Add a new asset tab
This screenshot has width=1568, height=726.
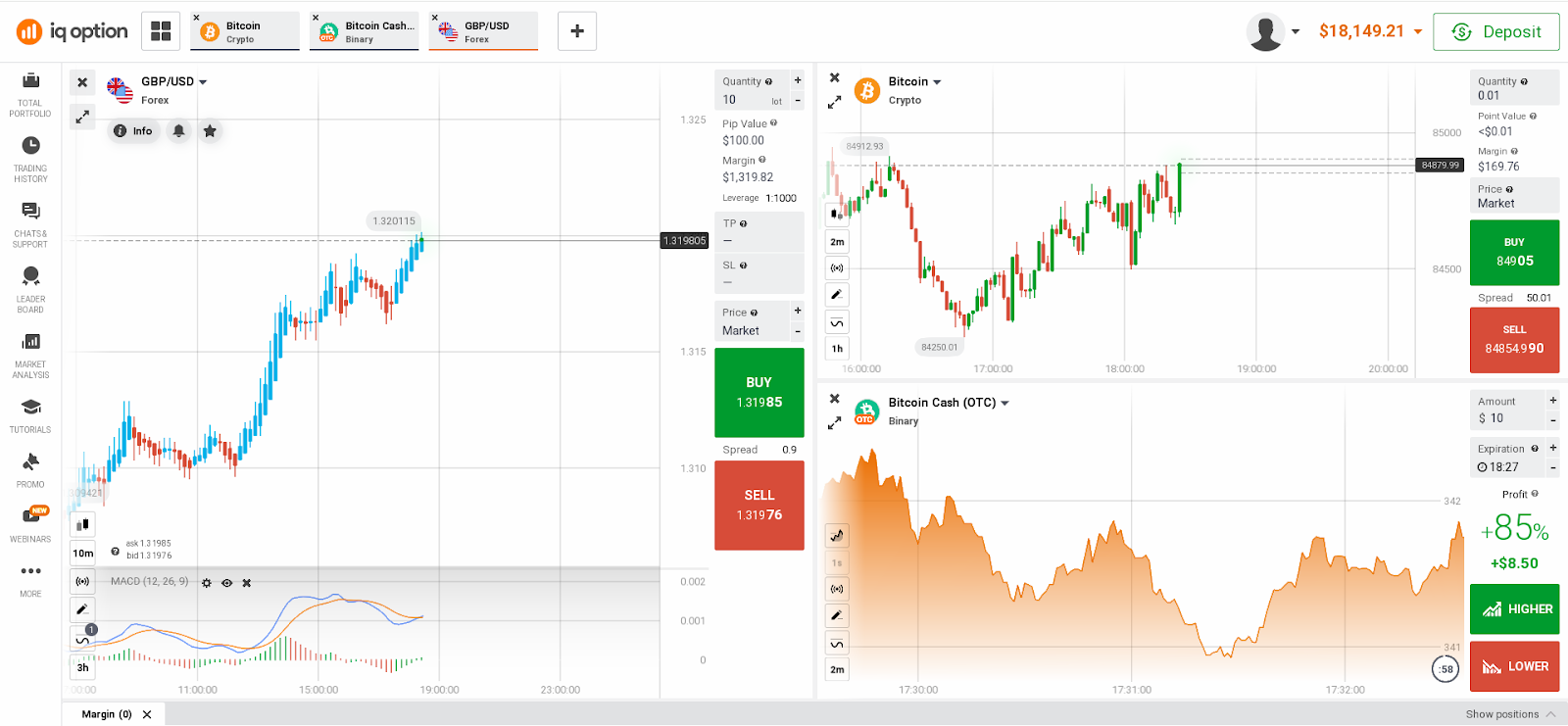pos(577,31)
